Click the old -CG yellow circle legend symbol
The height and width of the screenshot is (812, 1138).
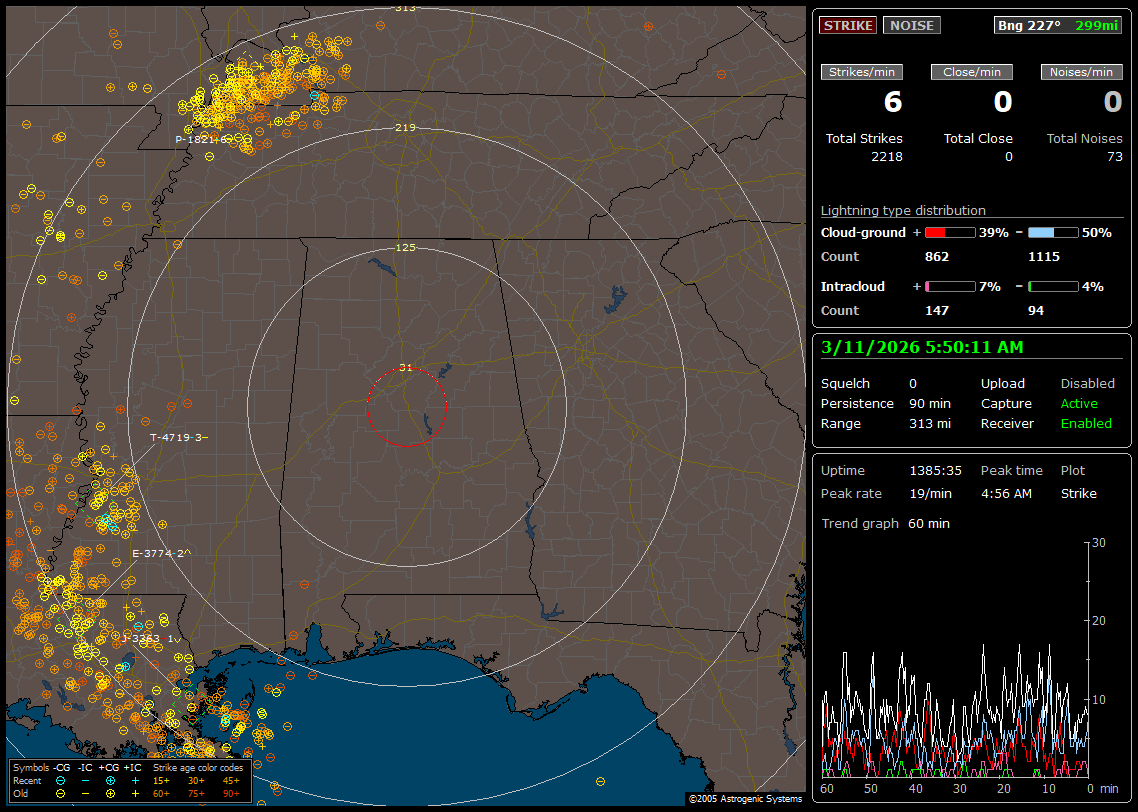[61, 793]
